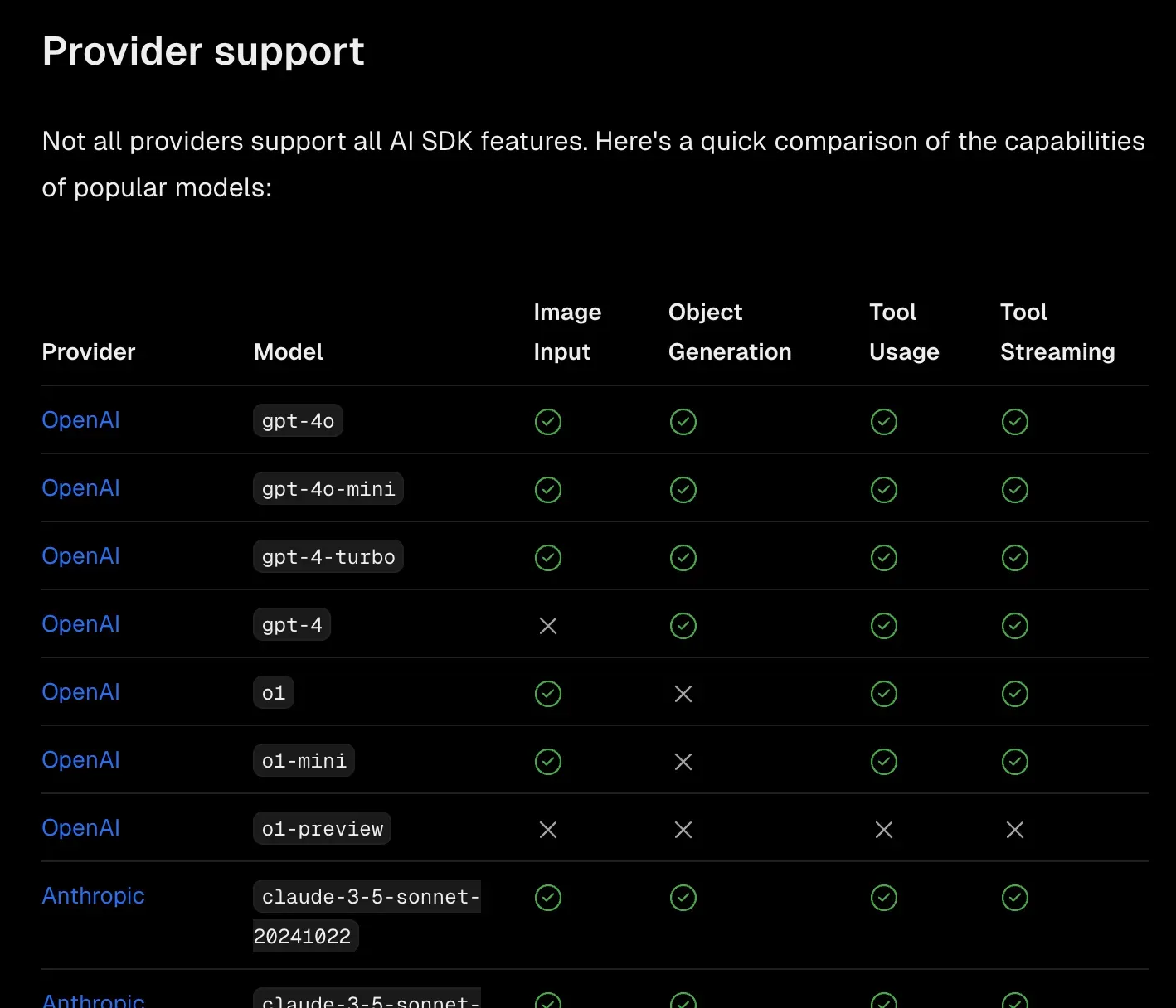Click the Tool Usage column header
Viewport: 1176px width, 1008px height.
(x=904, y=332)
